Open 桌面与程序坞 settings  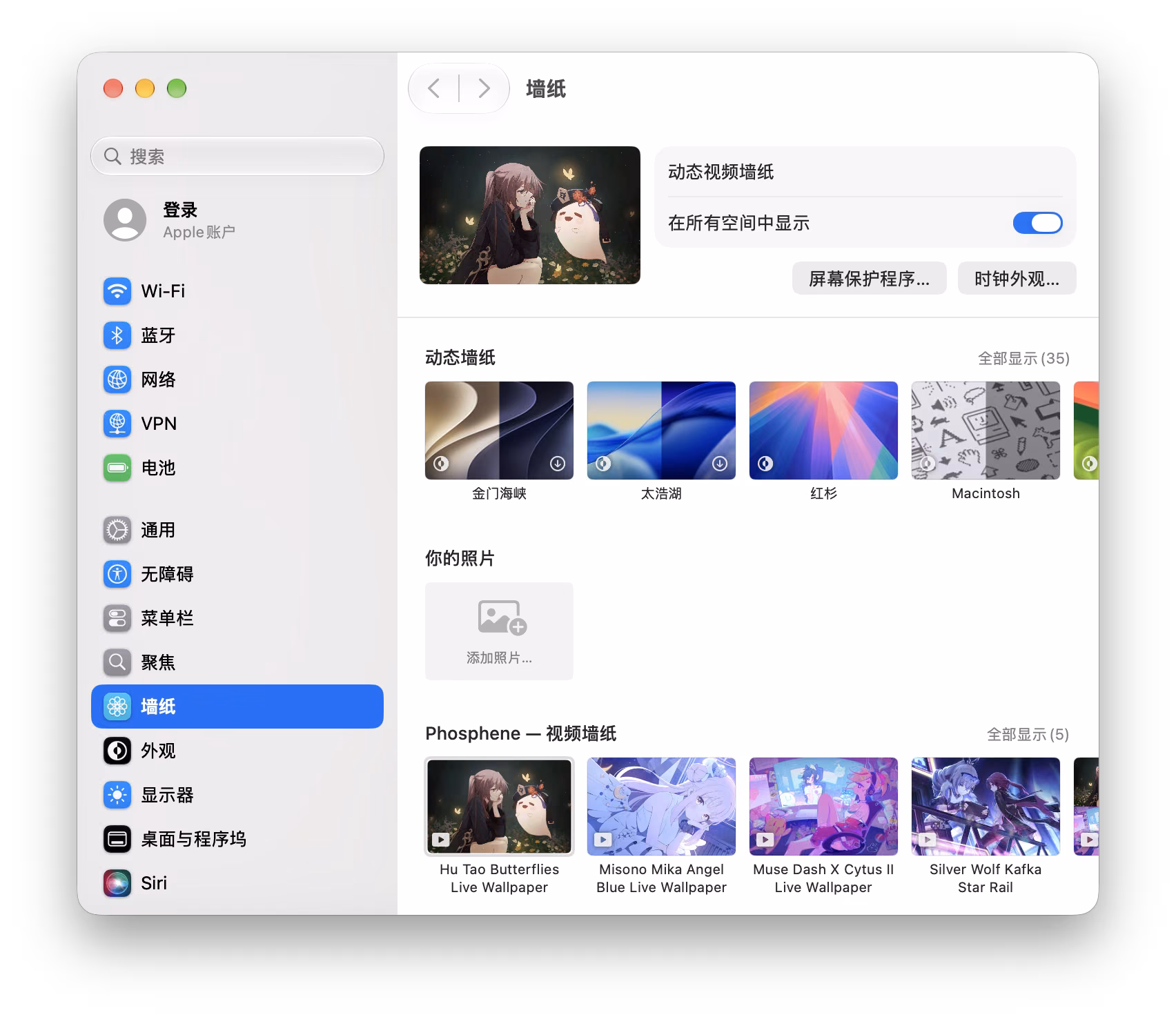[x=237, y=839]
